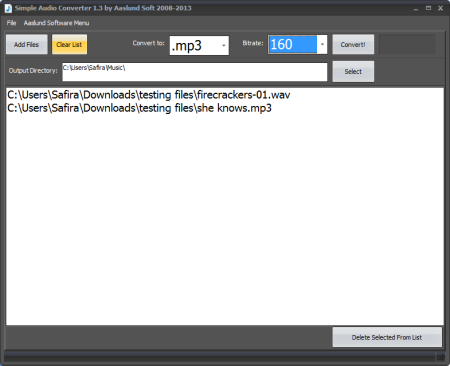Click Delete Selected From List button
Screen dimensions: 450x366
pos(387,337)
